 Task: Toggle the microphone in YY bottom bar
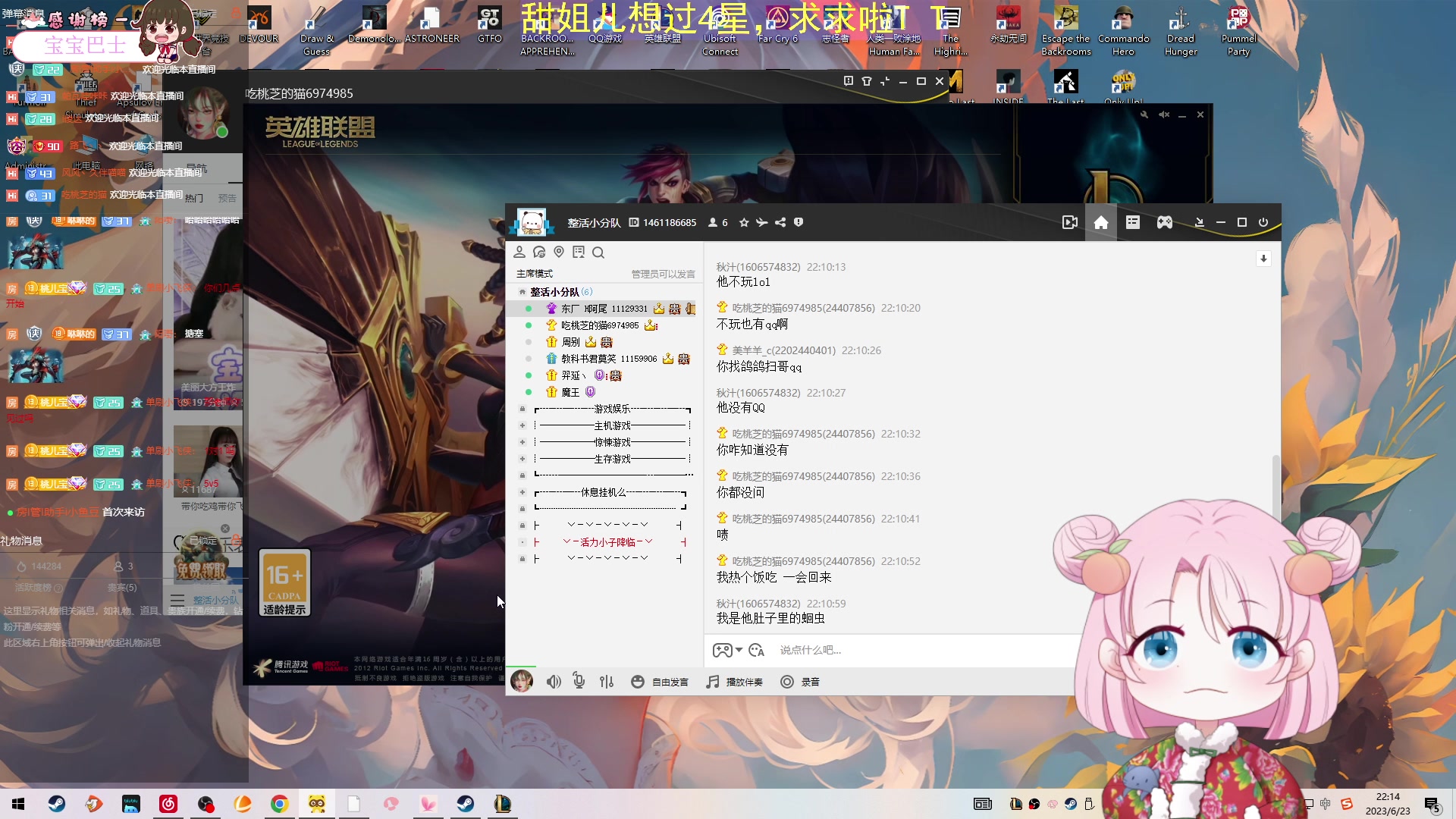coord(579,681)
